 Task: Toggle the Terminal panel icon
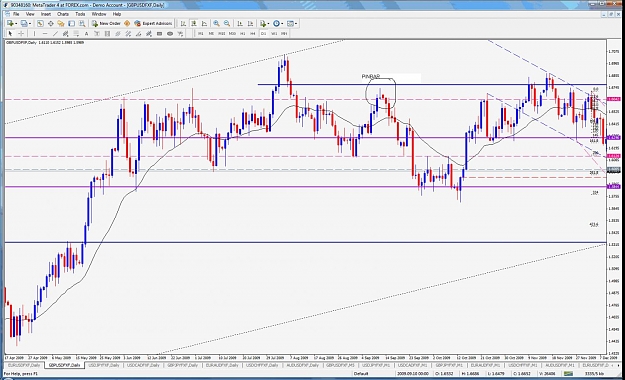click(x=71, y=24)
